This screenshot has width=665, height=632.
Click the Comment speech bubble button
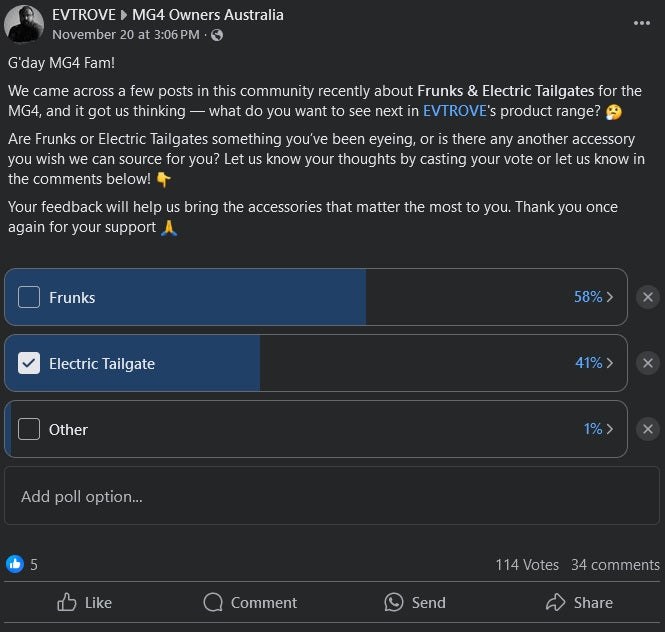tap(250, 602)
